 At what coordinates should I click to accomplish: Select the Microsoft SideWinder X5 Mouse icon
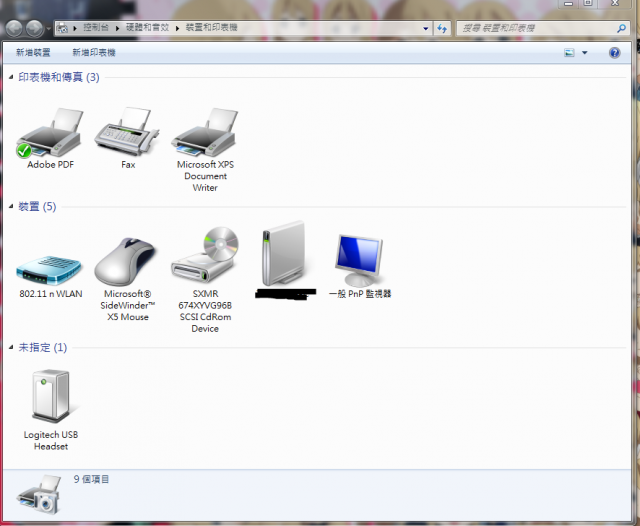pyautogui.click(x=125, y=262)
